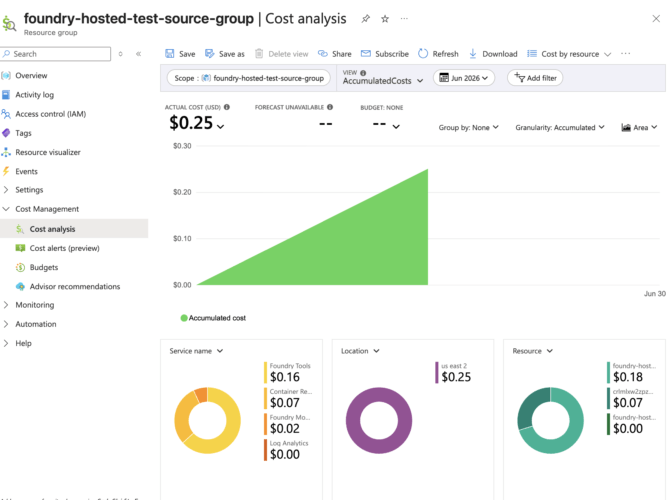Viewport: 670px width, 500px height.
Task: Click the Cost alerts icon
Action: [x=20, y=248]
